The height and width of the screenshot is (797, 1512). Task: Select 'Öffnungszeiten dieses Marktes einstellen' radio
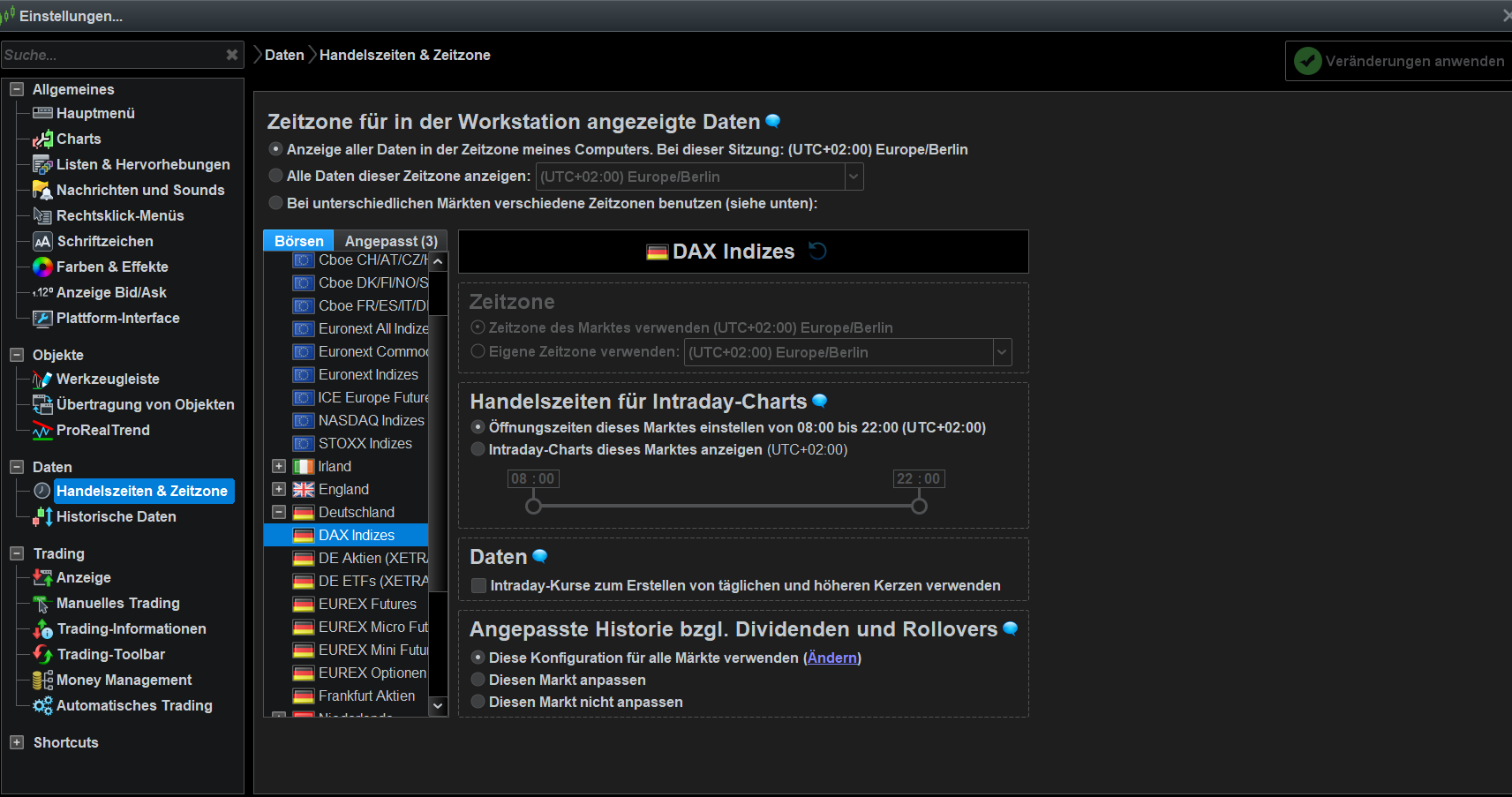pos(478,427)
